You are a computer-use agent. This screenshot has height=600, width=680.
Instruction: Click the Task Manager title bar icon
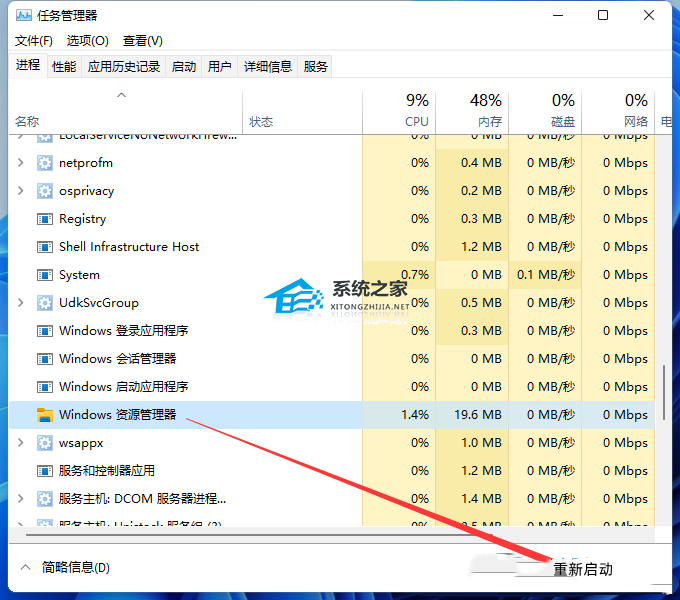pyautogui.click(x=24, y=16)
